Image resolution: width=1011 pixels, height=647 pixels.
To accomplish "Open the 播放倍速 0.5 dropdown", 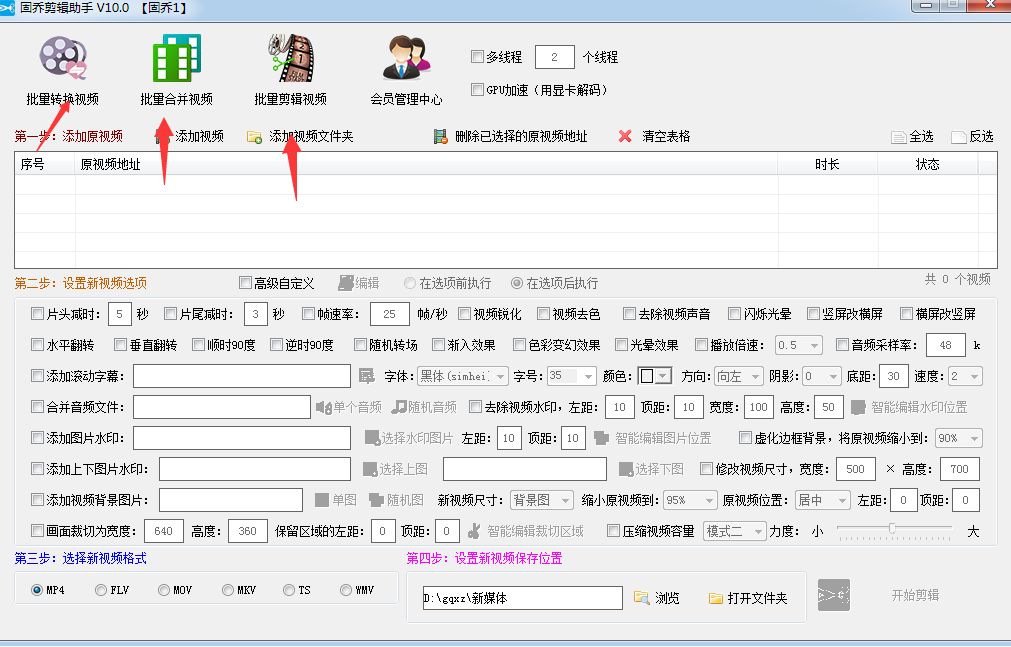I will 799,345.
